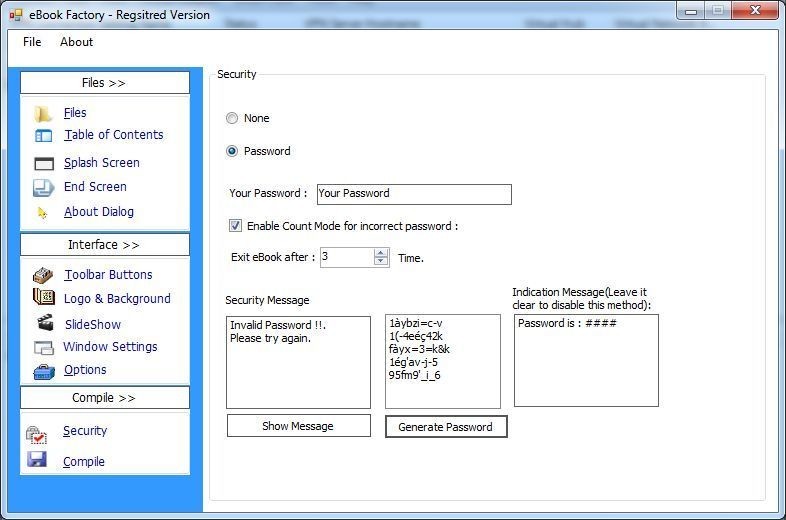The image size is (786, 520).
Task: Click the Generate Password button
Action: click(x=446, y=427)
